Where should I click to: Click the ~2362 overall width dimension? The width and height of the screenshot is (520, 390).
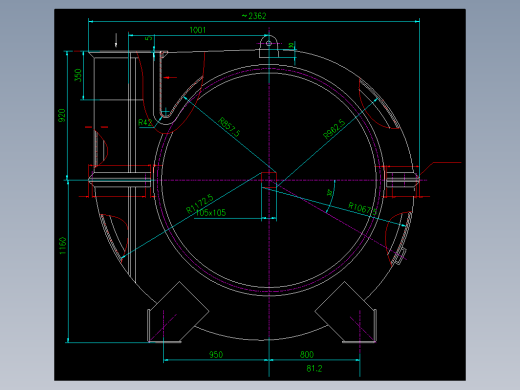(254, 16)
